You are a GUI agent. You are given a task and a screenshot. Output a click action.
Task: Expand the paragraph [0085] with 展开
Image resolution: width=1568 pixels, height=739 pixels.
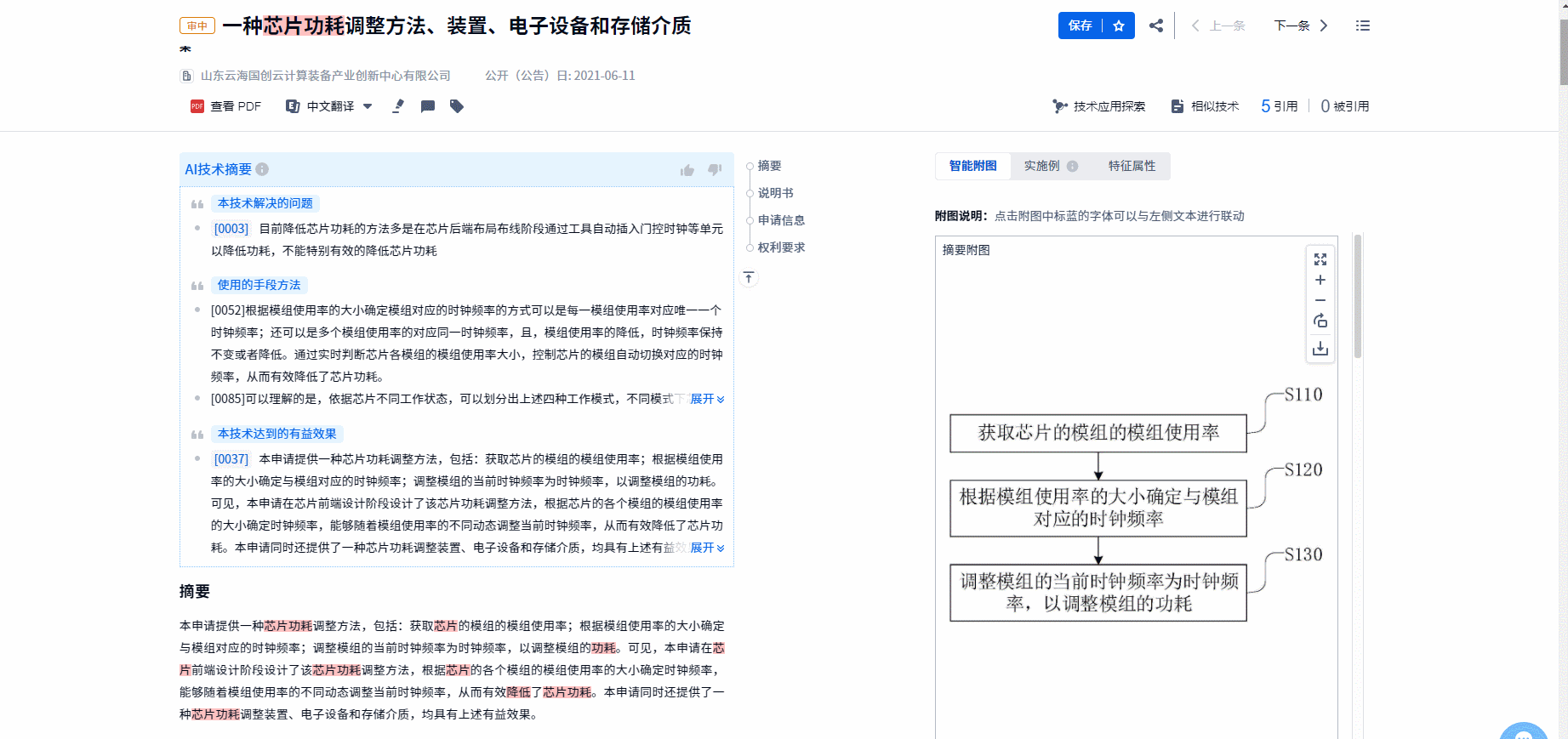coord(707,399)
